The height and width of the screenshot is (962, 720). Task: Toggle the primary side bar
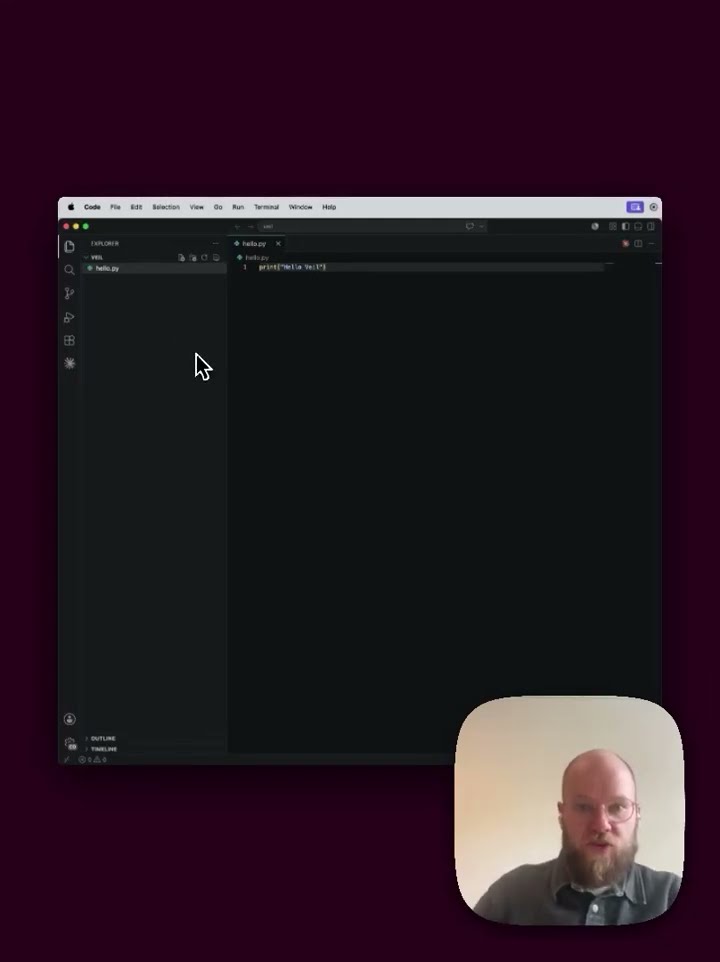pos(626,226)
